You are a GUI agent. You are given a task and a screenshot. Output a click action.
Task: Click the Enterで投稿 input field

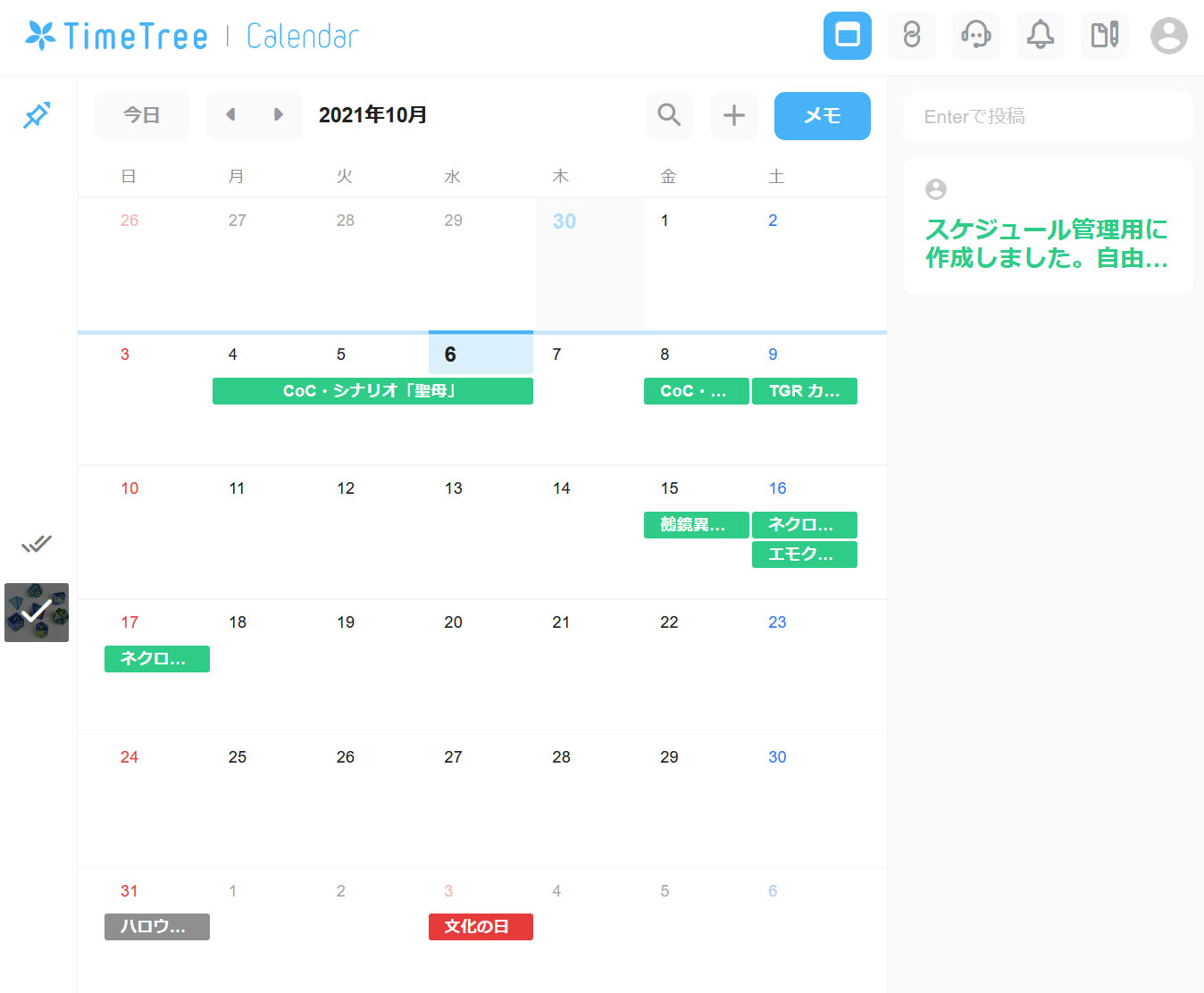pos(1049,116)
